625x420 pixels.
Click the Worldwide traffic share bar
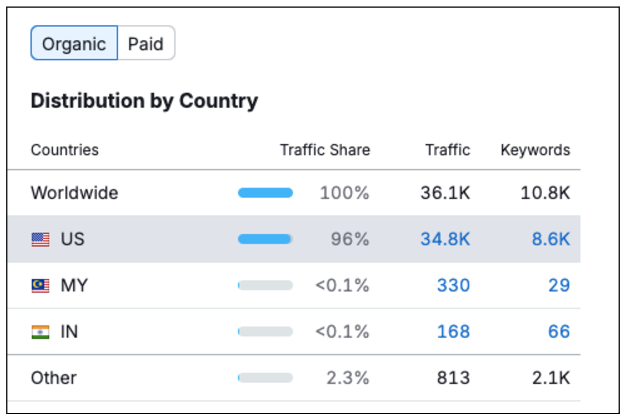(265, 193)
